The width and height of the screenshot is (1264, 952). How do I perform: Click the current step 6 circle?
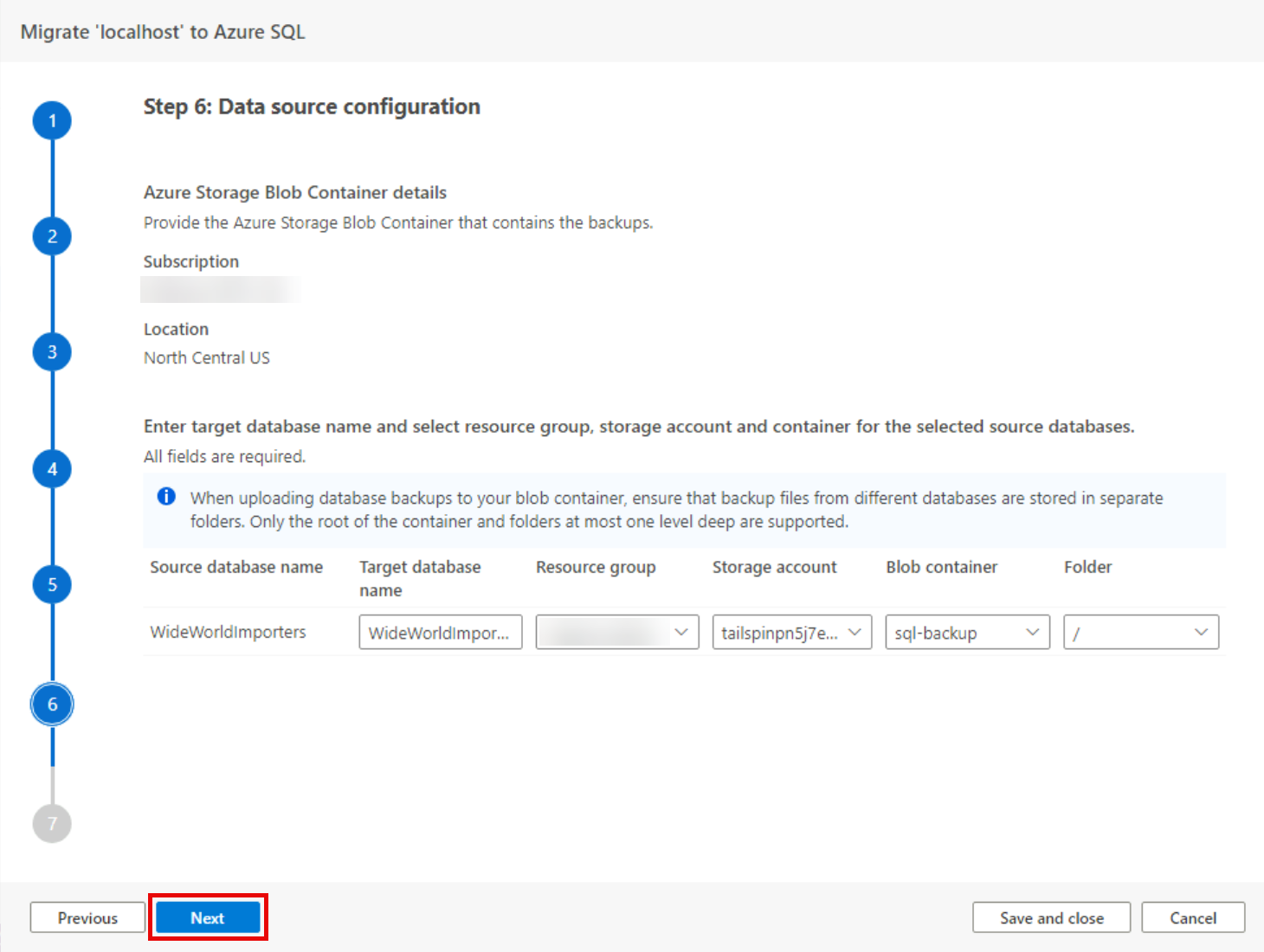tap(52, 704)
